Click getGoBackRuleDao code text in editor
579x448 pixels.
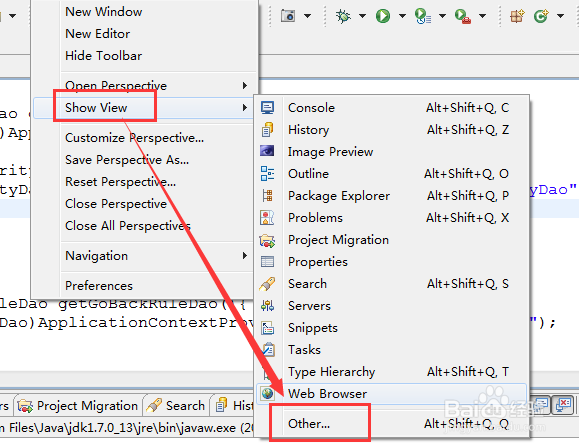coord(137,304)
